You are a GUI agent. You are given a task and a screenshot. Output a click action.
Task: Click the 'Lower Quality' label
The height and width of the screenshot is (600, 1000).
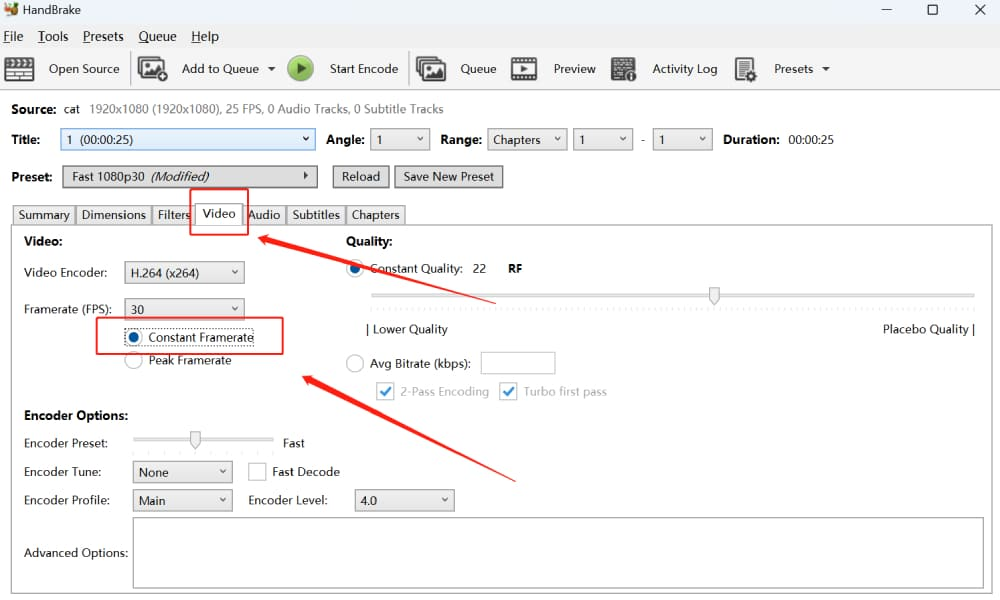tap(410, 329)
